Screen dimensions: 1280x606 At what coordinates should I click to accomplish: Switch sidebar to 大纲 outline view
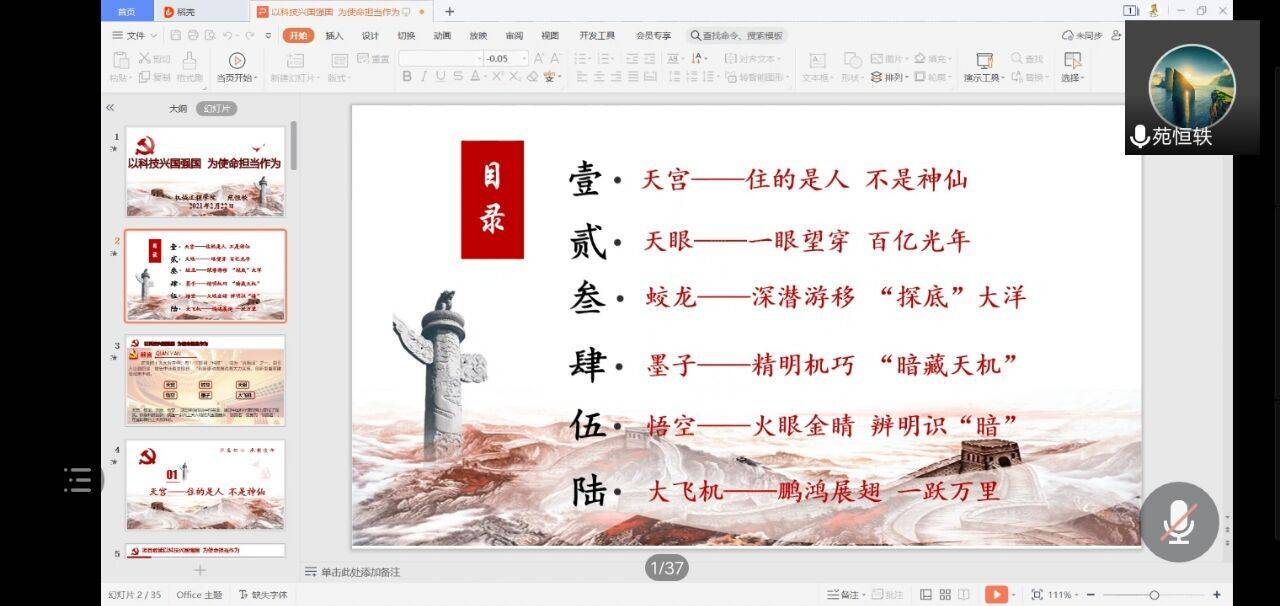[177, 108]
